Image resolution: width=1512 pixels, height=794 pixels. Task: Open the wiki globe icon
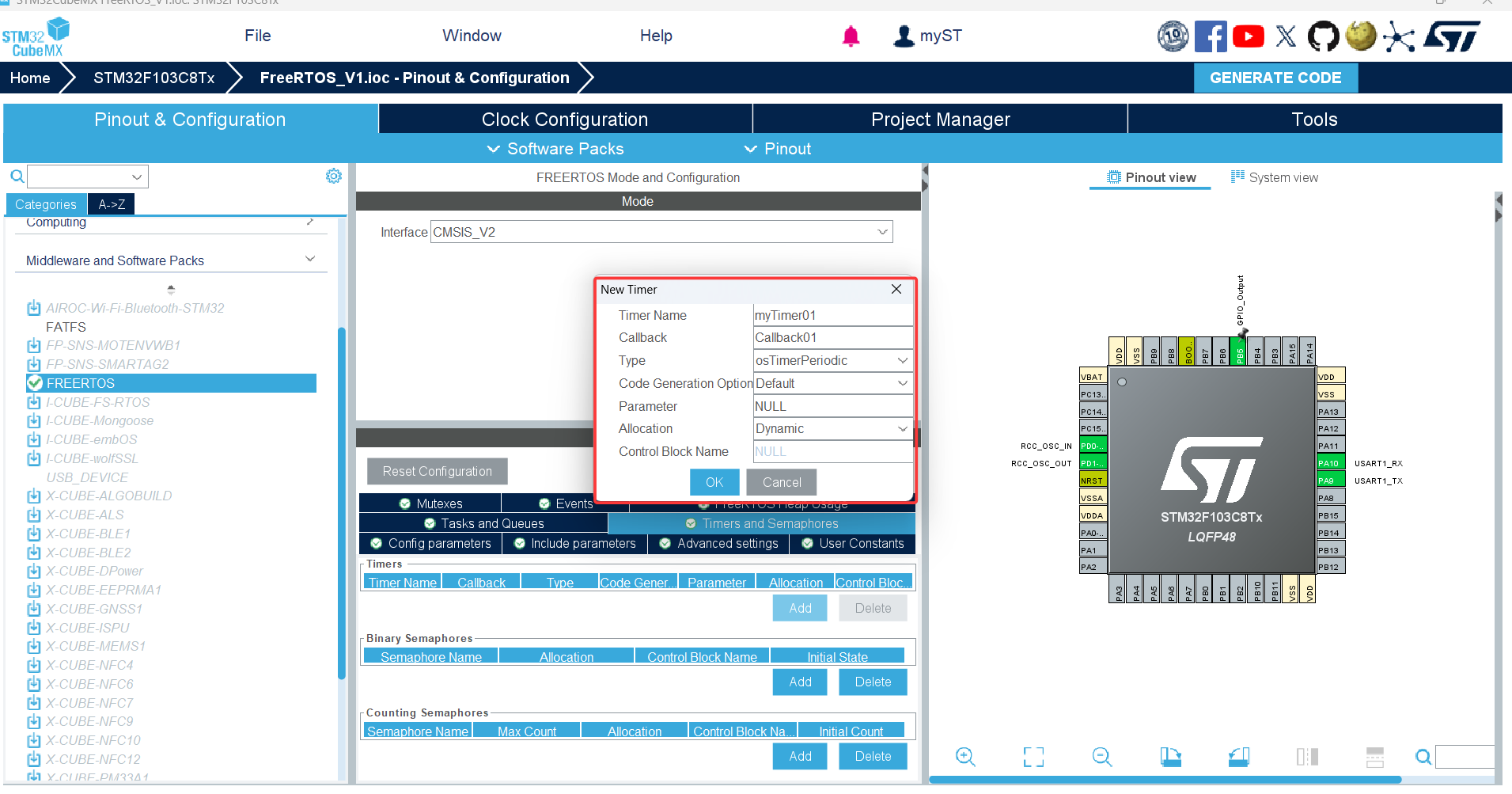(1361, 36)
